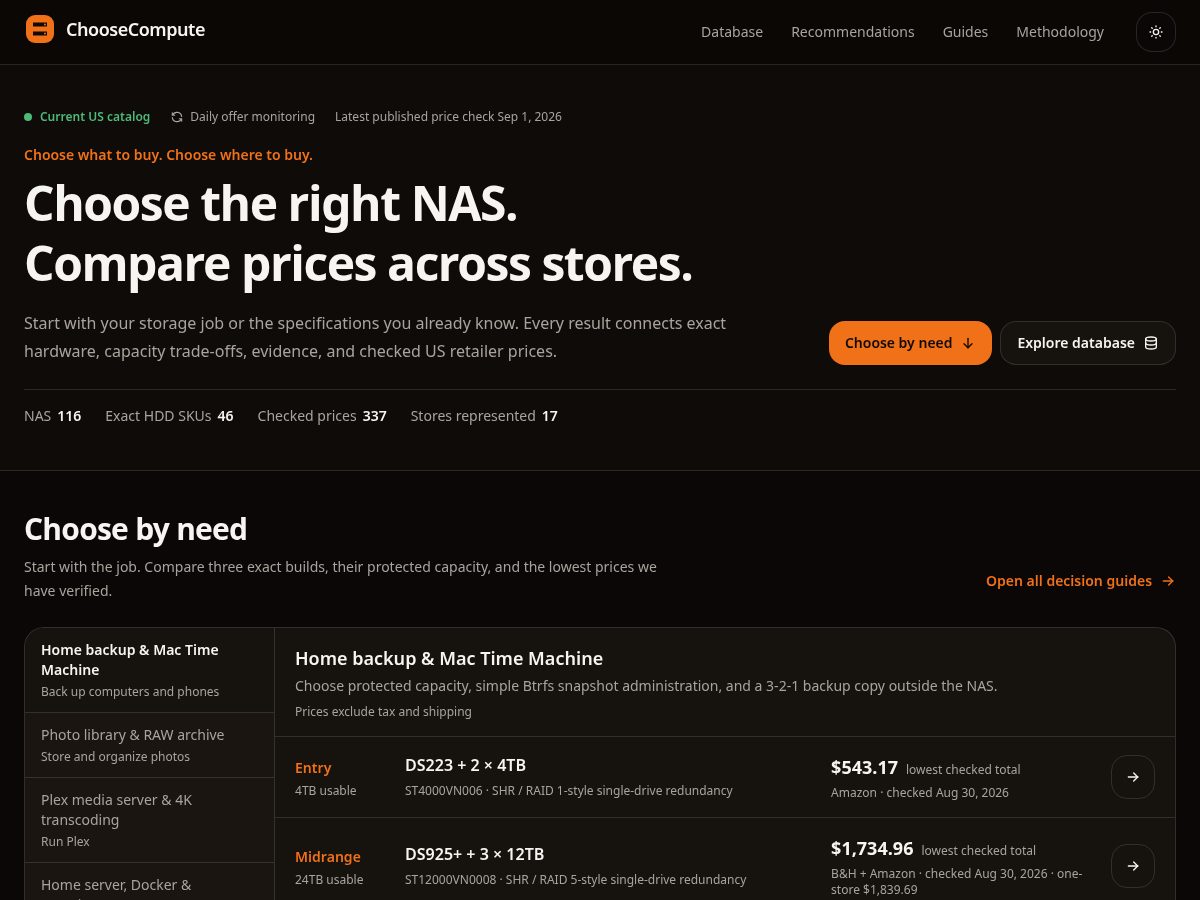Click the ST12000VN0008 drive spec line
The height and width of the screenshot is (900, 1200).
[575, 880]
